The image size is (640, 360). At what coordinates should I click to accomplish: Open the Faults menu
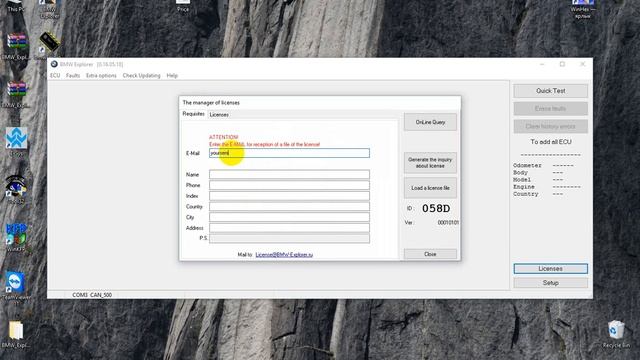pyautogui.click(x=73, y=76)
